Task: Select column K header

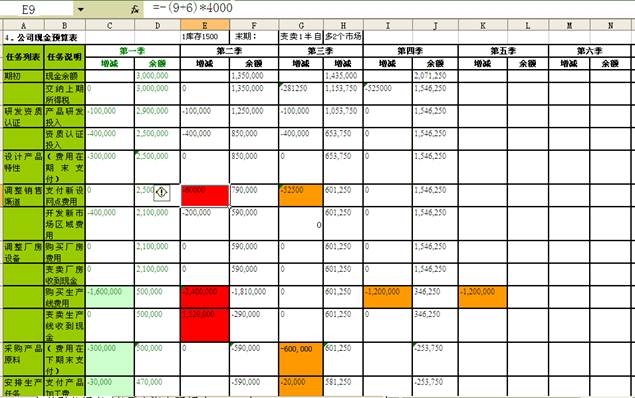Action: [483, 26]
